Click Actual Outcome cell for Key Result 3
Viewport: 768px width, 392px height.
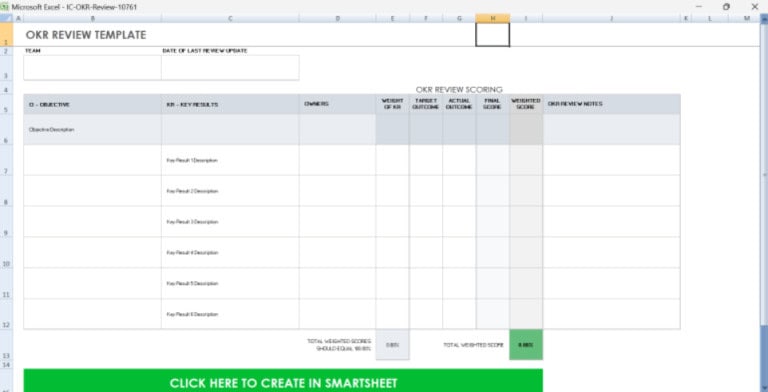click(x=459, y=222)
